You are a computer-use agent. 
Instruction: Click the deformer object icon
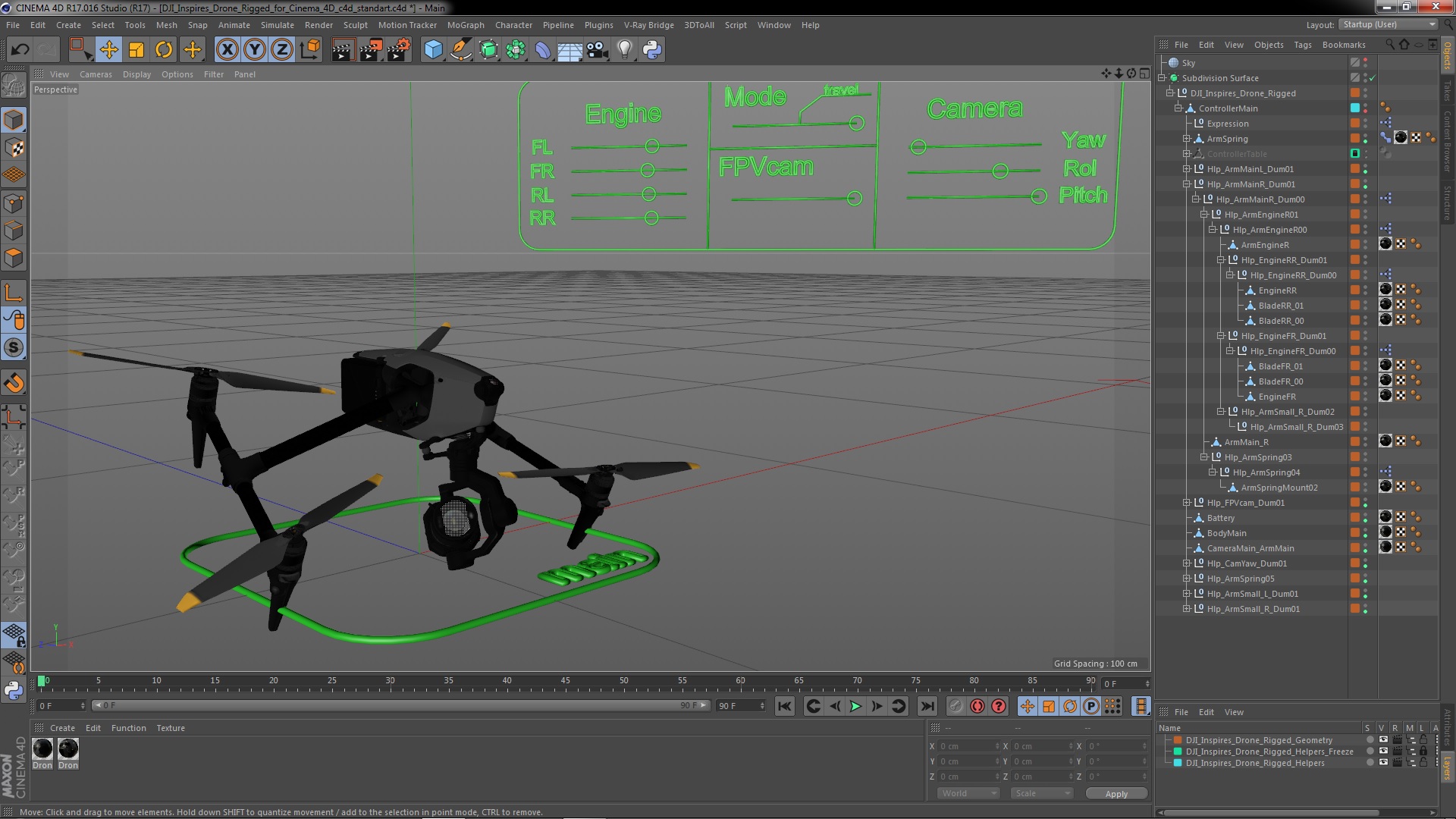(543, 50)
